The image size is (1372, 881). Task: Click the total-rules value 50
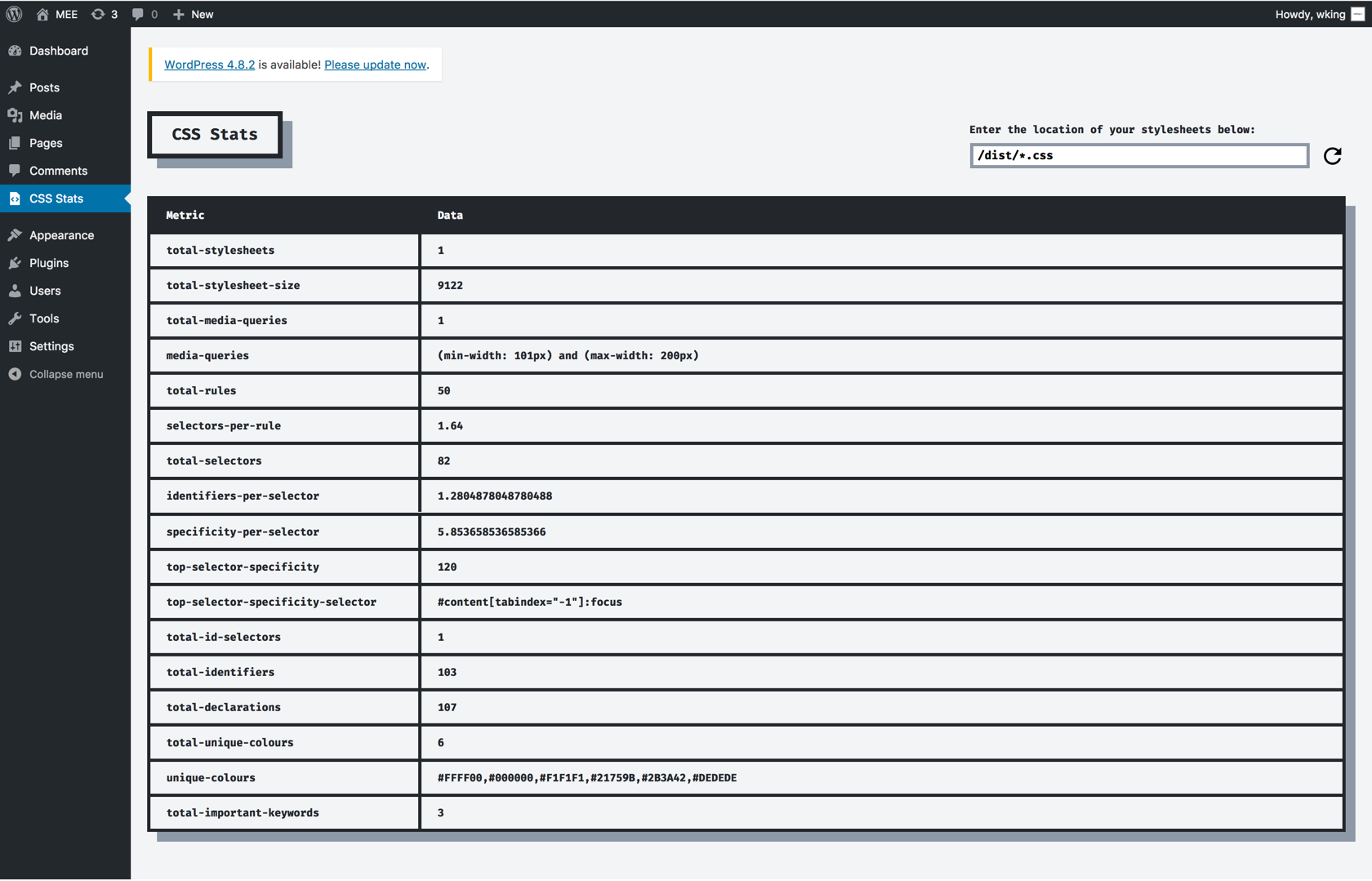[x=443, y=390]
